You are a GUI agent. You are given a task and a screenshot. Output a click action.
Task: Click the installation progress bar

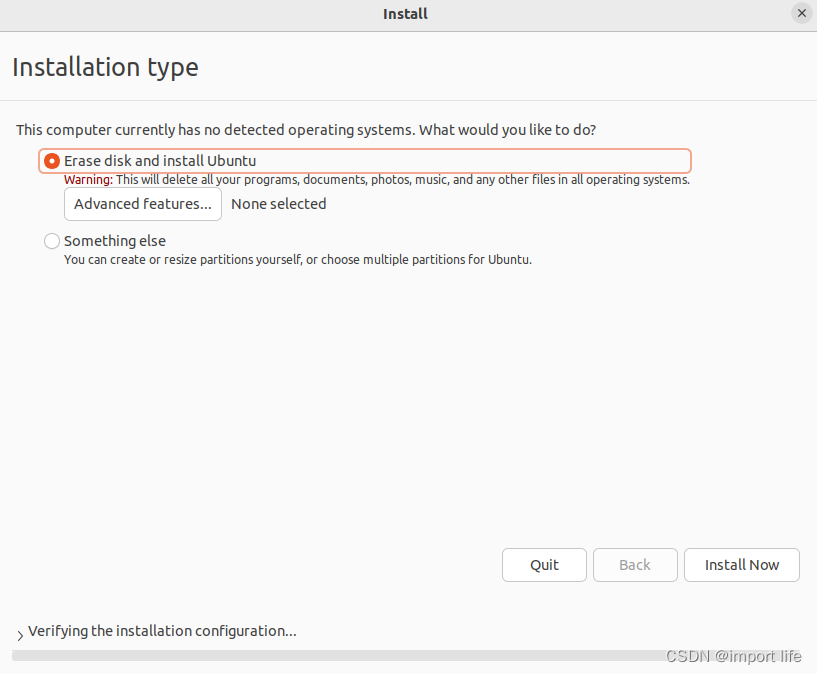[x=406, y=655]
